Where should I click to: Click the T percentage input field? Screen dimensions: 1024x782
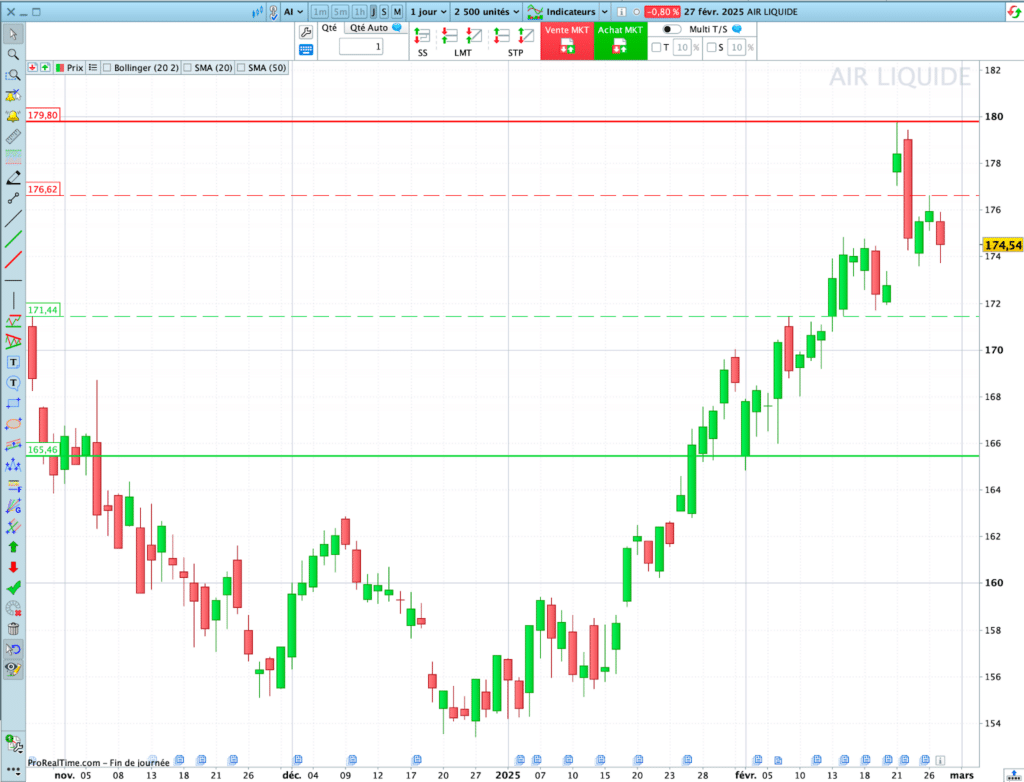682,47
